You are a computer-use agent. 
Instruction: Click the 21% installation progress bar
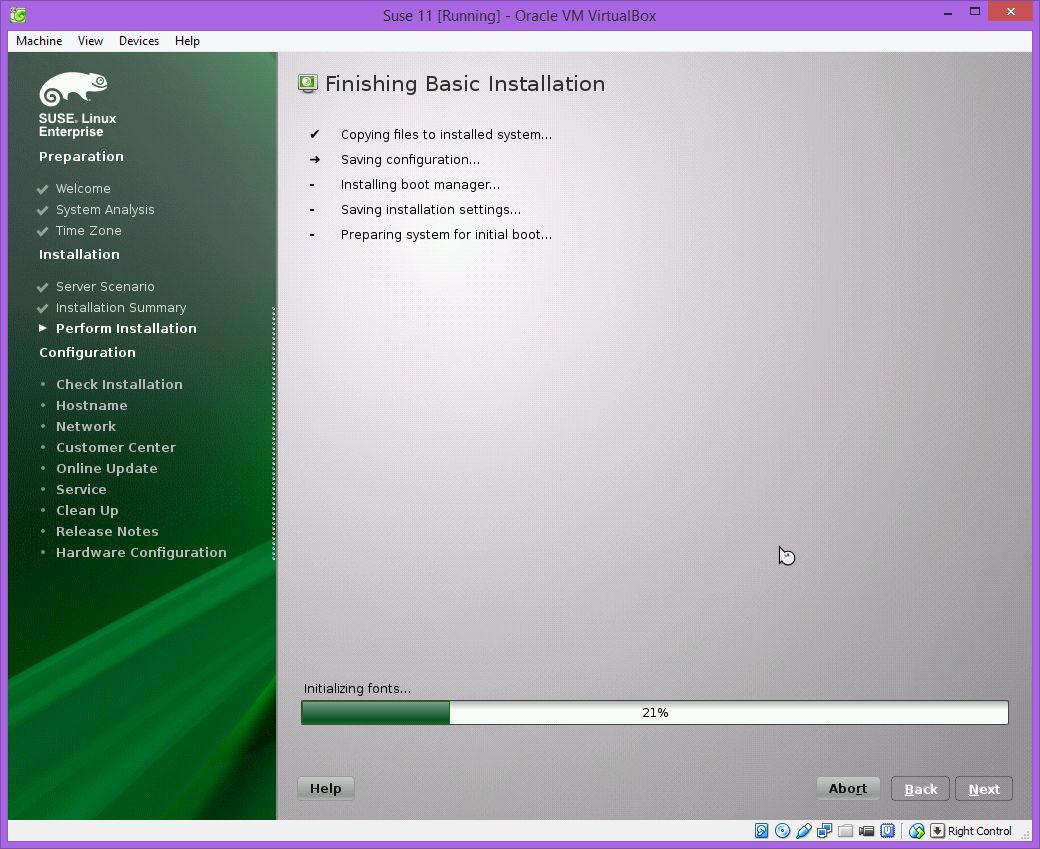(655, 712)
